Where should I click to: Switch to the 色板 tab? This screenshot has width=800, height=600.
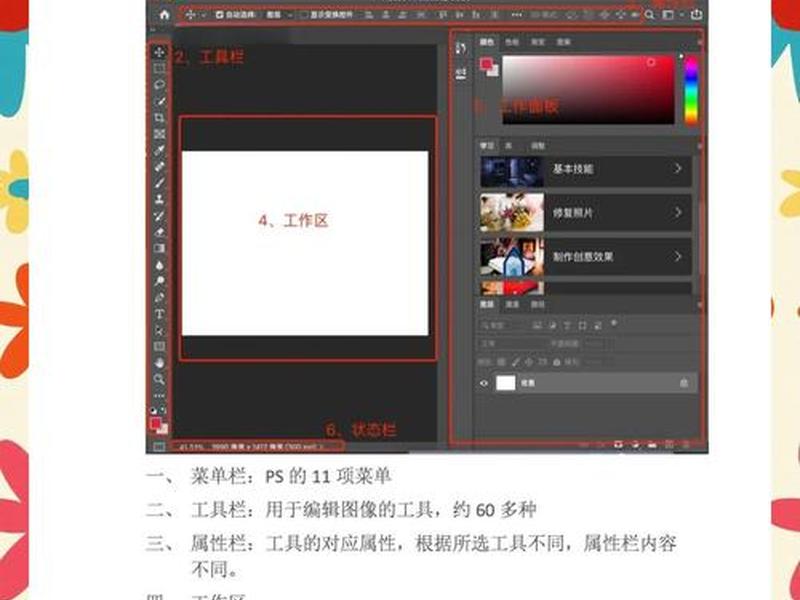tap(512, 42)
